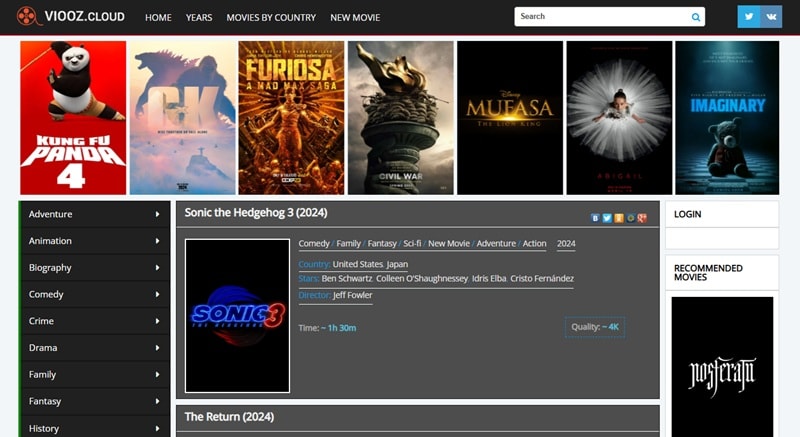Screen dimensions: 800x437
Task: Select History in the sidebar
Action: point(44,428)
